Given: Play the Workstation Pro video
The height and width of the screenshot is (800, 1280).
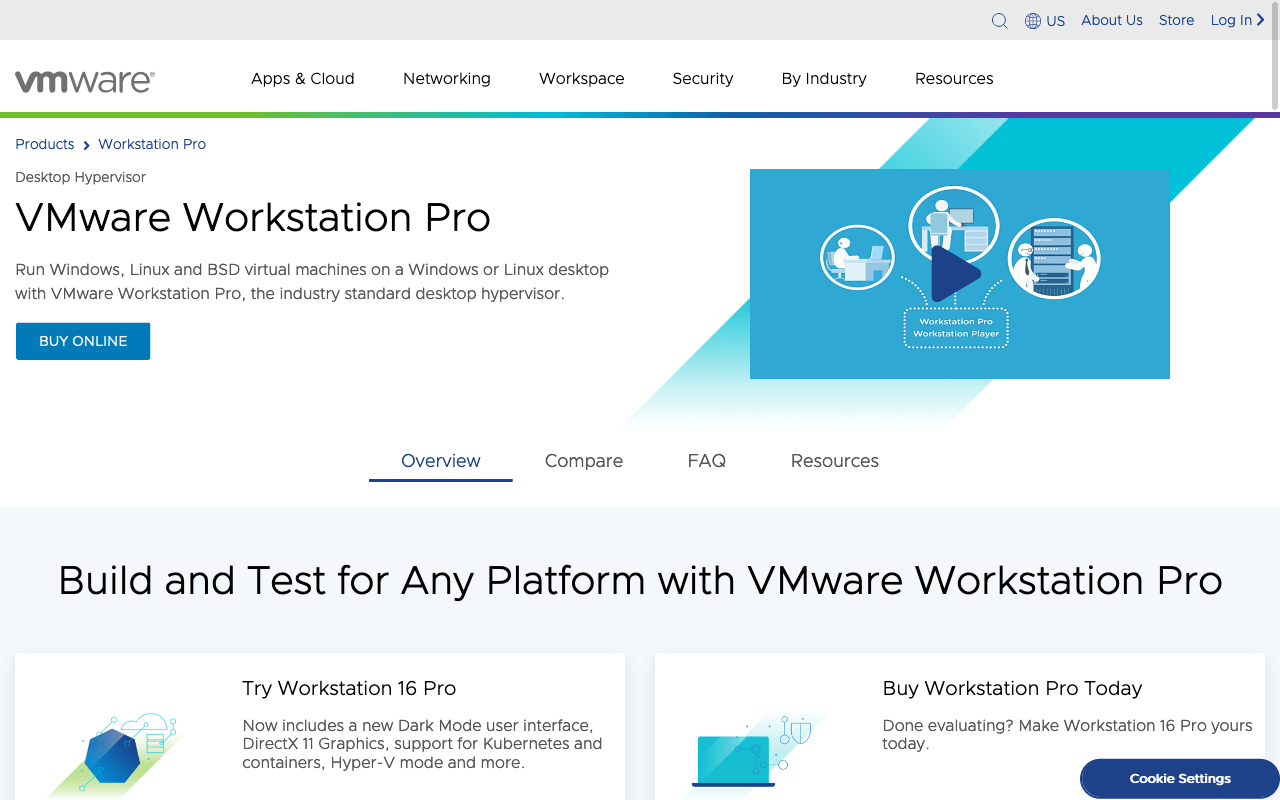Looking at the screenshot, I should [955, 273].
